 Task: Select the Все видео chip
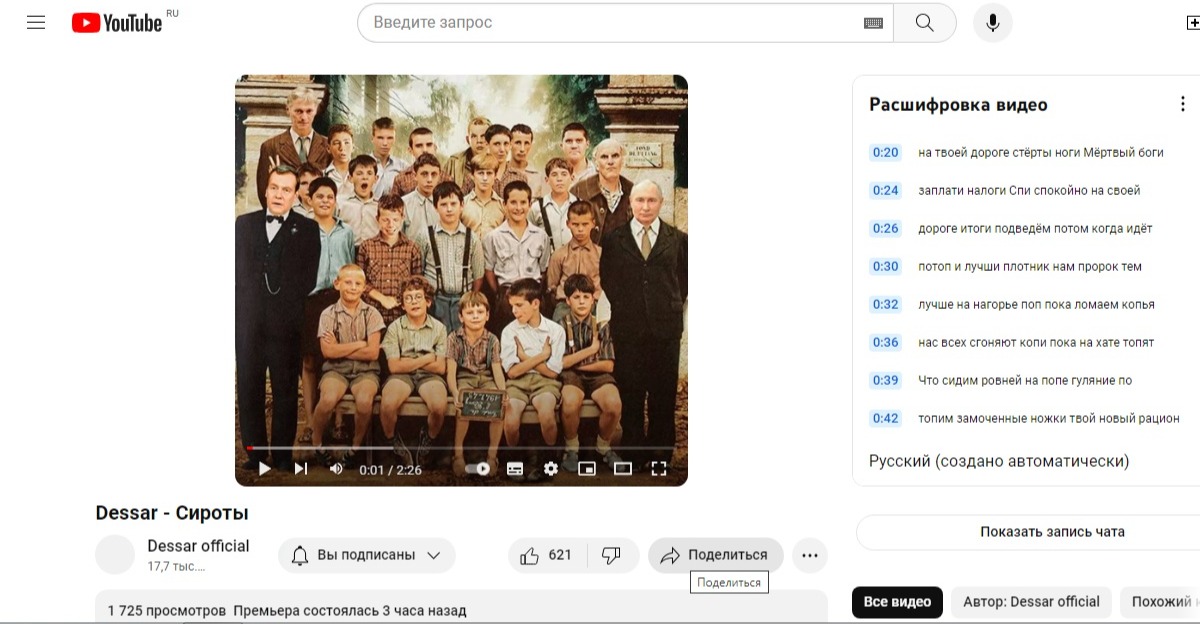tap(897, 602)
